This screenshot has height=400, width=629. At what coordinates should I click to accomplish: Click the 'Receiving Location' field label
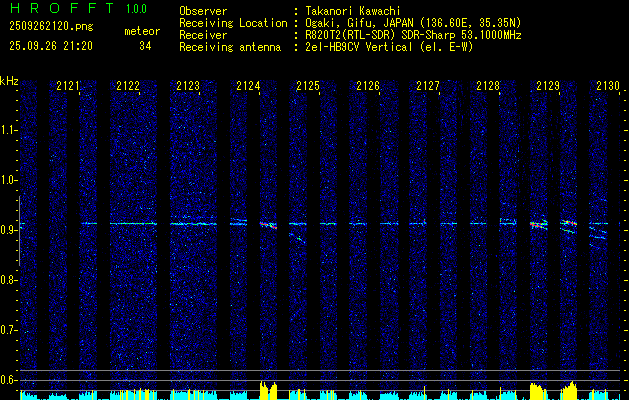coord(233,23)
